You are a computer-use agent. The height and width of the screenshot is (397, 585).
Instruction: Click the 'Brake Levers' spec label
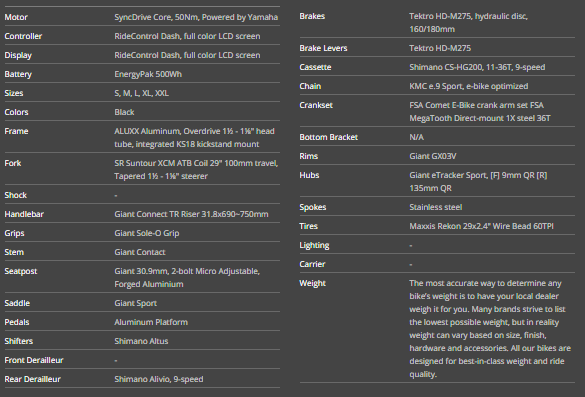[x=323, y=48]
